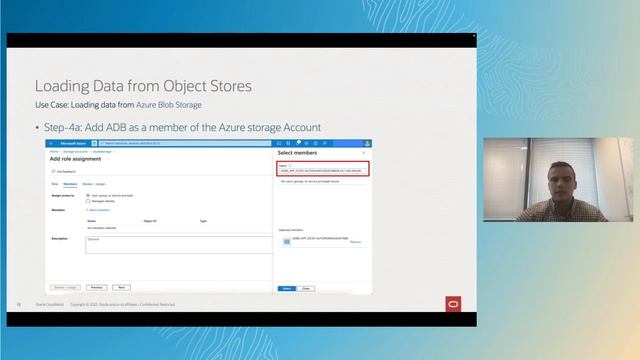Click the No members selected text
Image resolution: width=640 pixels, height=360 pixels.
tap(102, 228)
